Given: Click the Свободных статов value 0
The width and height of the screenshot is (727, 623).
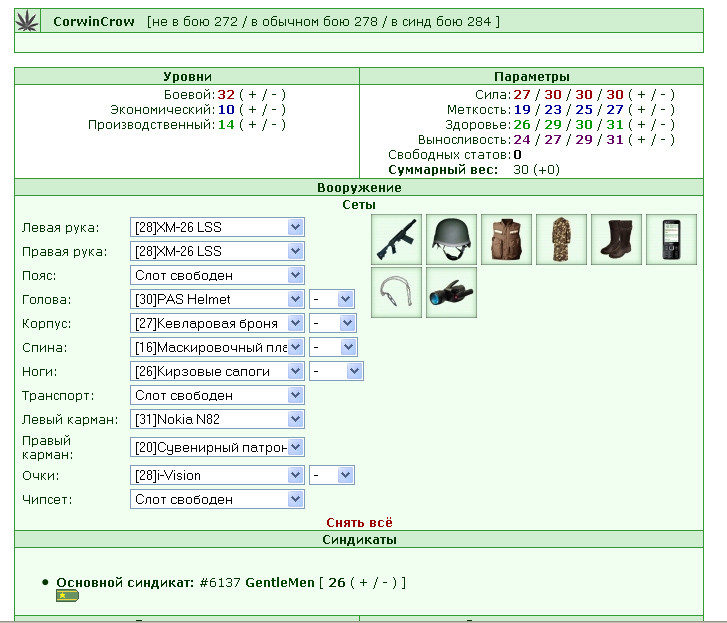Looking at the screenshot, I should coord(517,154).
